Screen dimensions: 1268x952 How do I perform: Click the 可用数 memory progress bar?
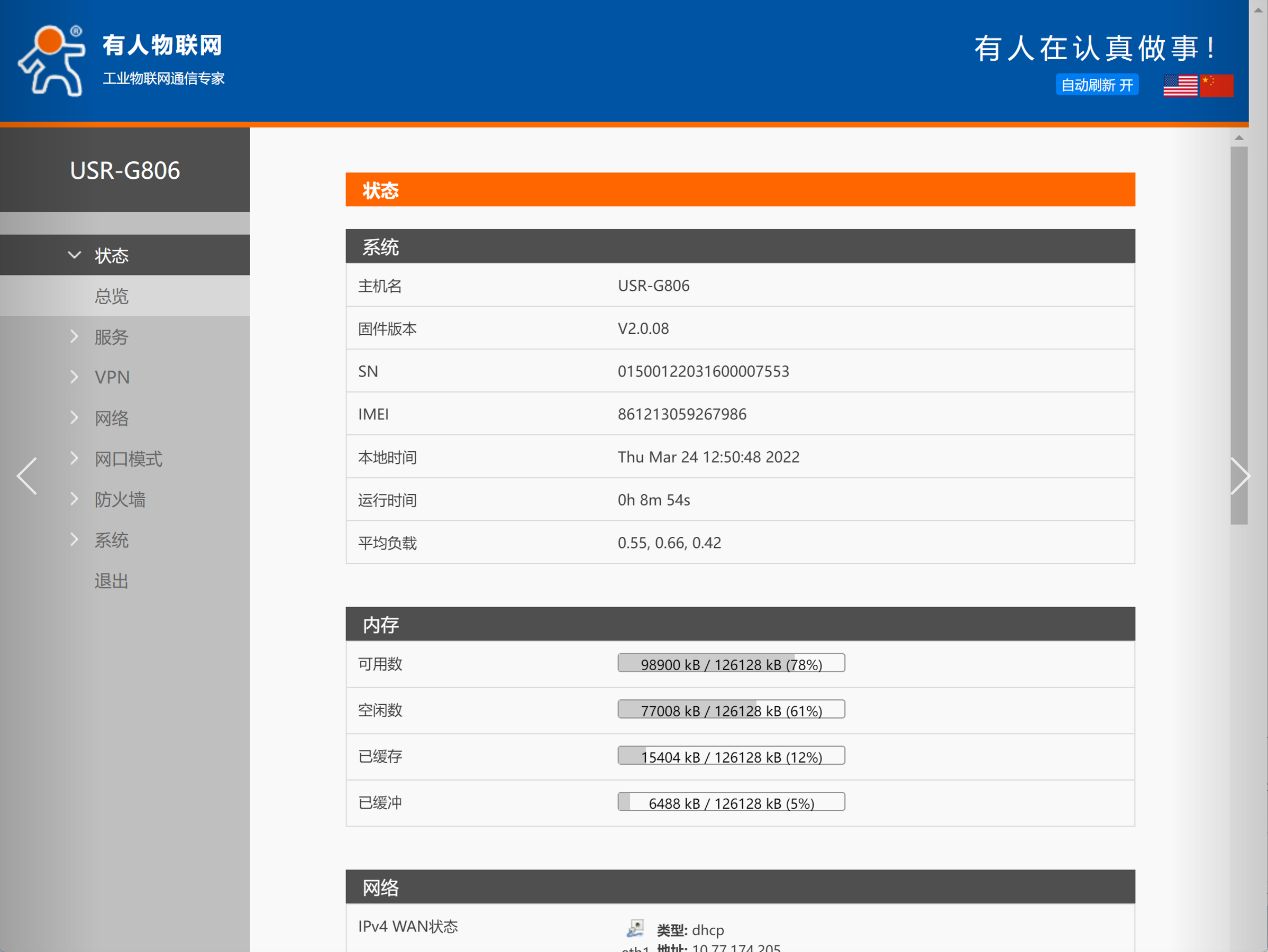tap(731, 663)
